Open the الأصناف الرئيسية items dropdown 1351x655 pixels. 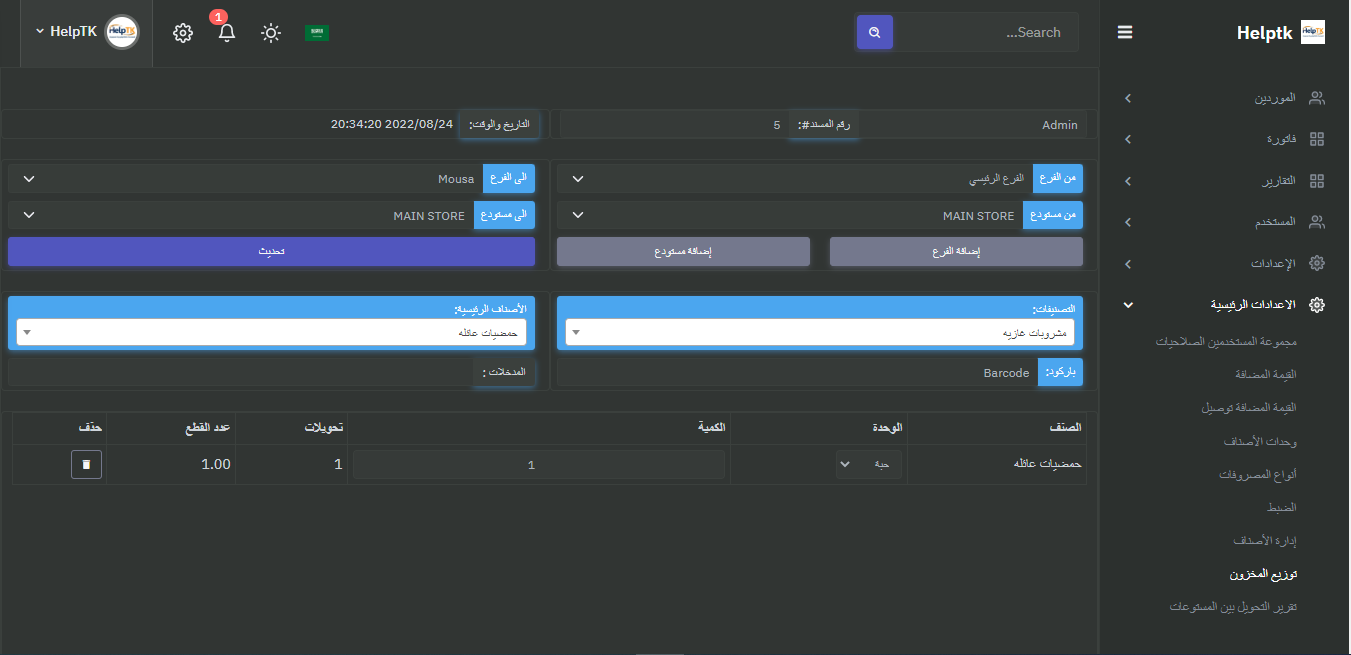[271, 333]
